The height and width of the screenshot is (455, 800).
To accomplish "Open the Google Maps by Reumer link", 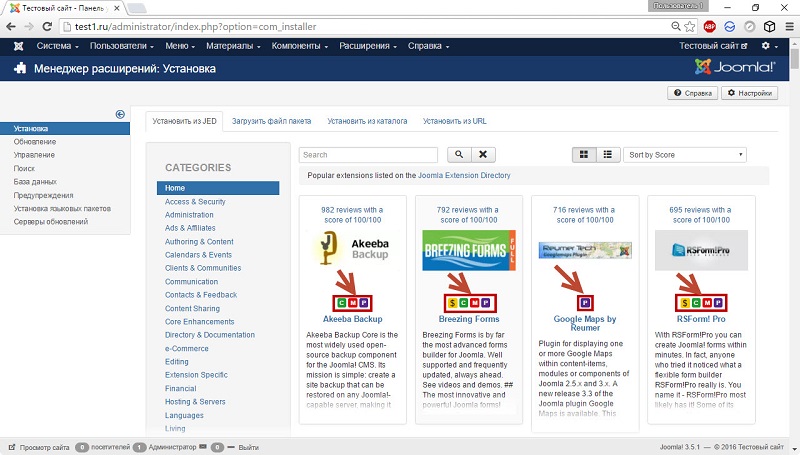I will point(585,323).
